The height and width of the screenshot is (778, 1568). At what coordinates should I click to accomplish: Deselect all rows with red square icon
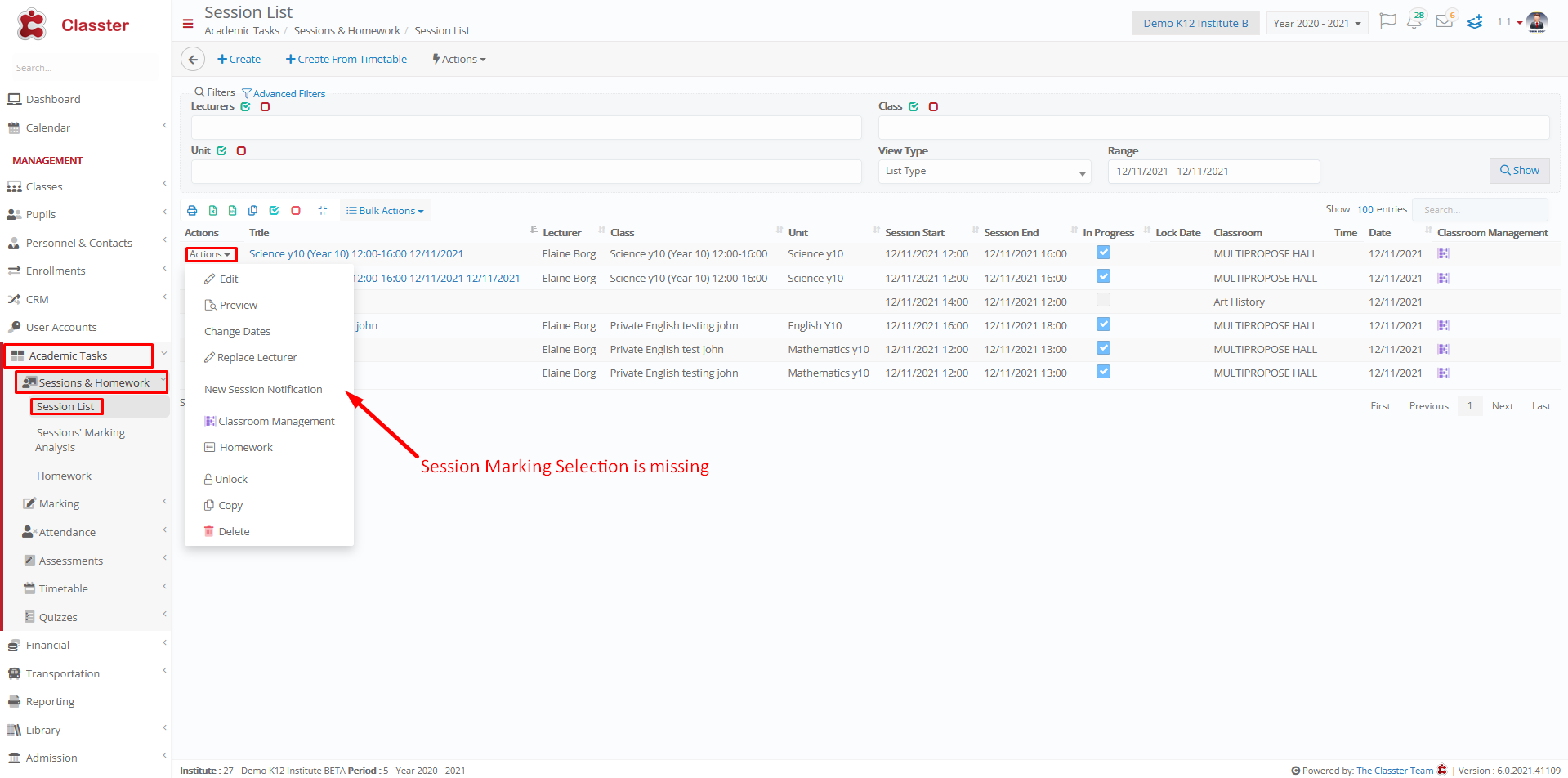click(296, 210)
